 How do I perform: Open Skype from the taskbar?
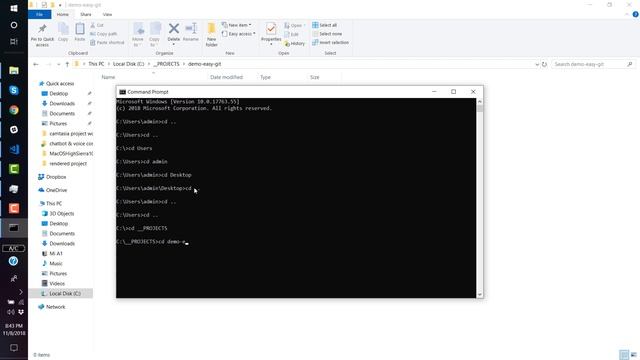13,90
